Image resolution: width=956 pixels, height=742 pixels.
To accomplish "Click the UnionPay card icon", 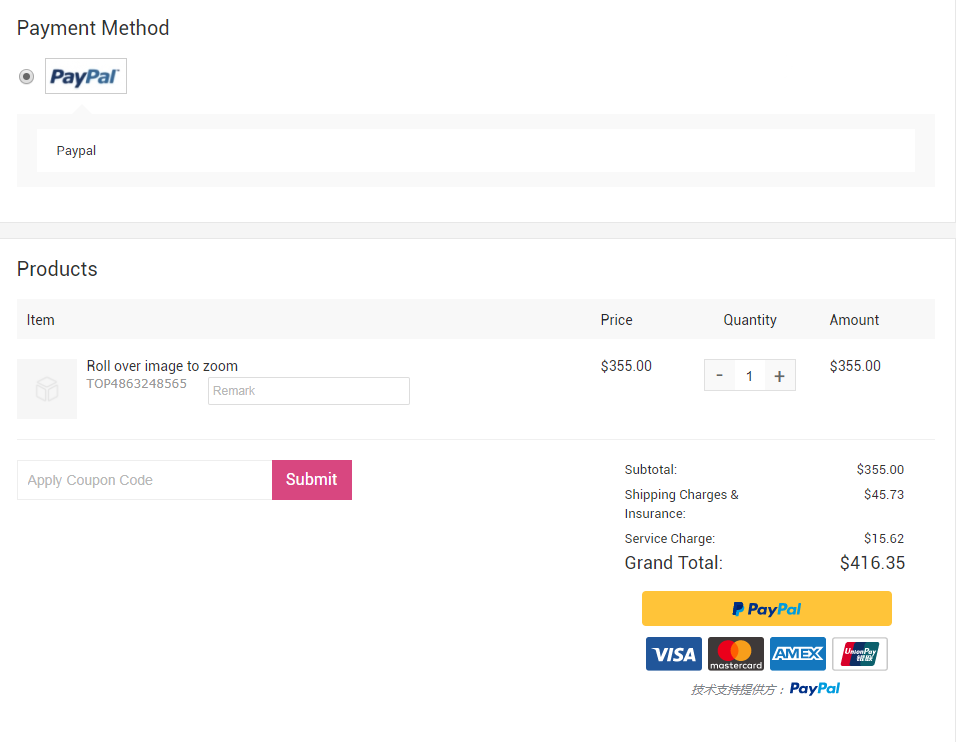I will point(860,654).
